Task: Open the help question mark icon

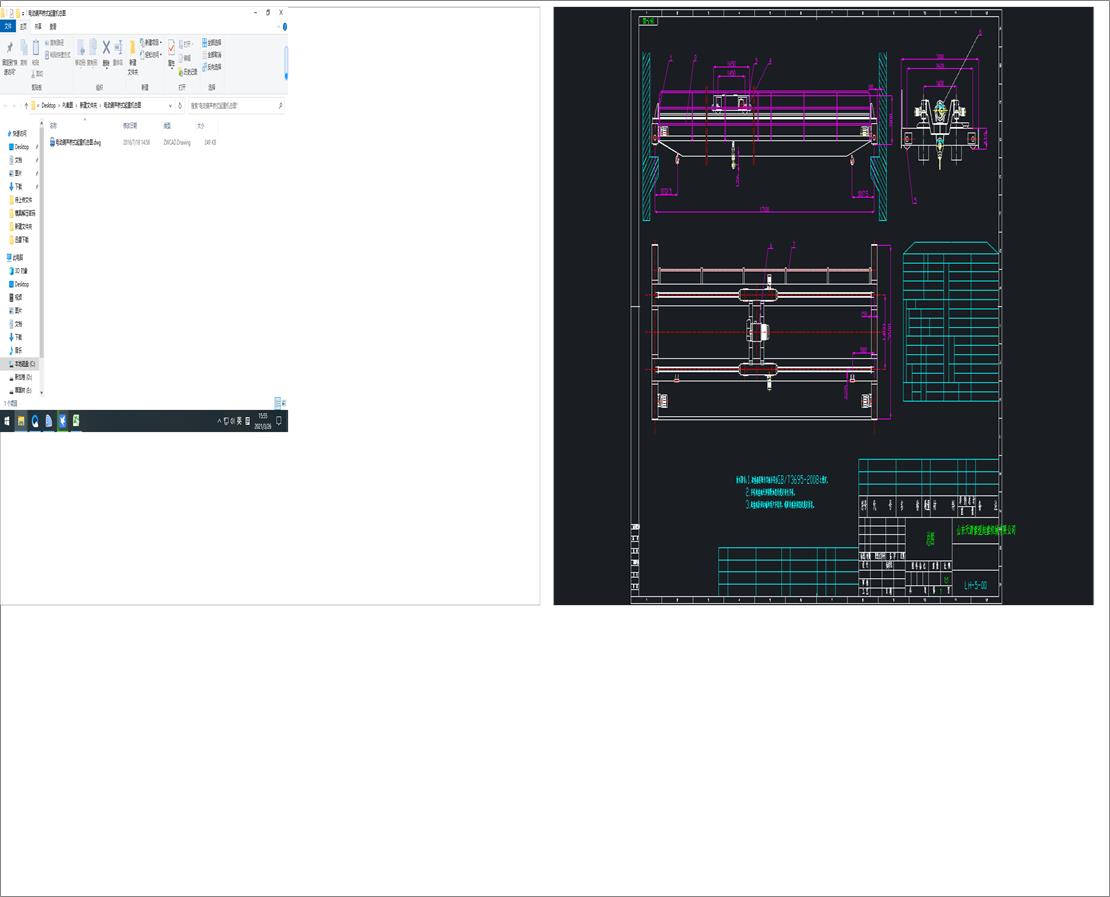Action: [x=283, y=27]
